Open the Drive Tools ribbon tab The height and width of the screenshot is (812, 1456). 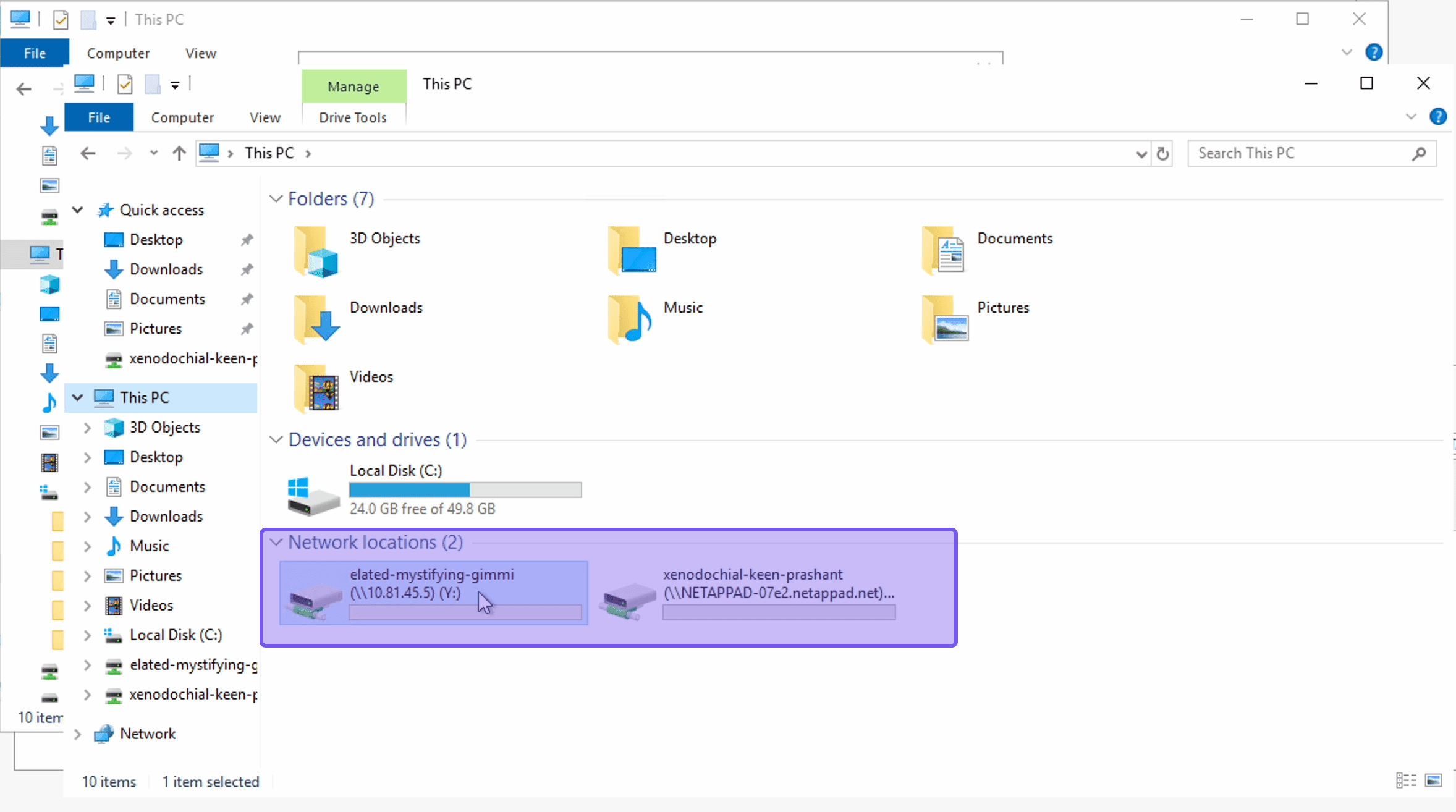tap(353, 117)
